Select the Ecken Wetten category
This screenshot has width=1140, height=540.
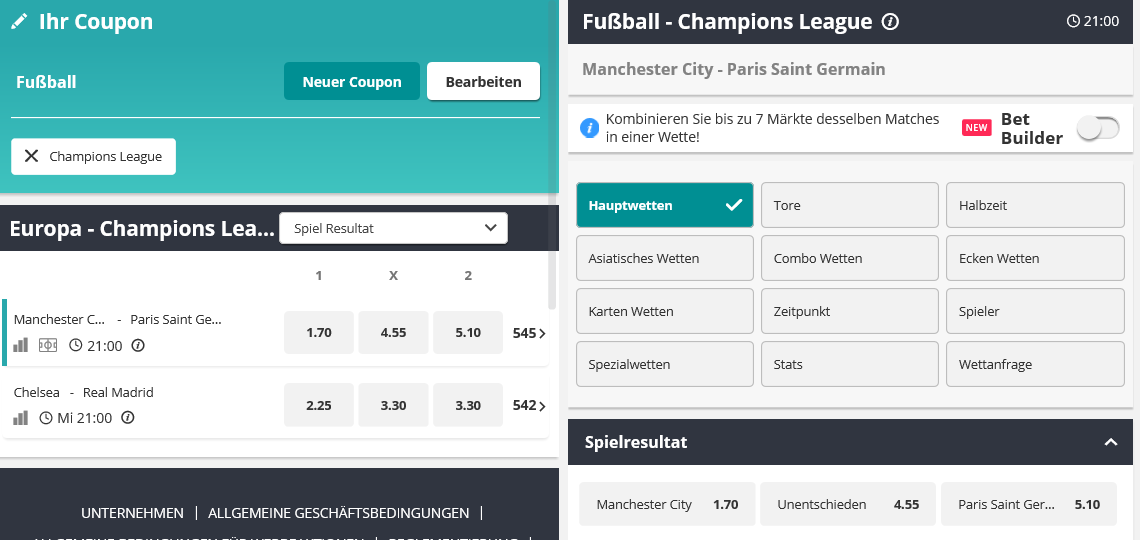pos(1035,258)
